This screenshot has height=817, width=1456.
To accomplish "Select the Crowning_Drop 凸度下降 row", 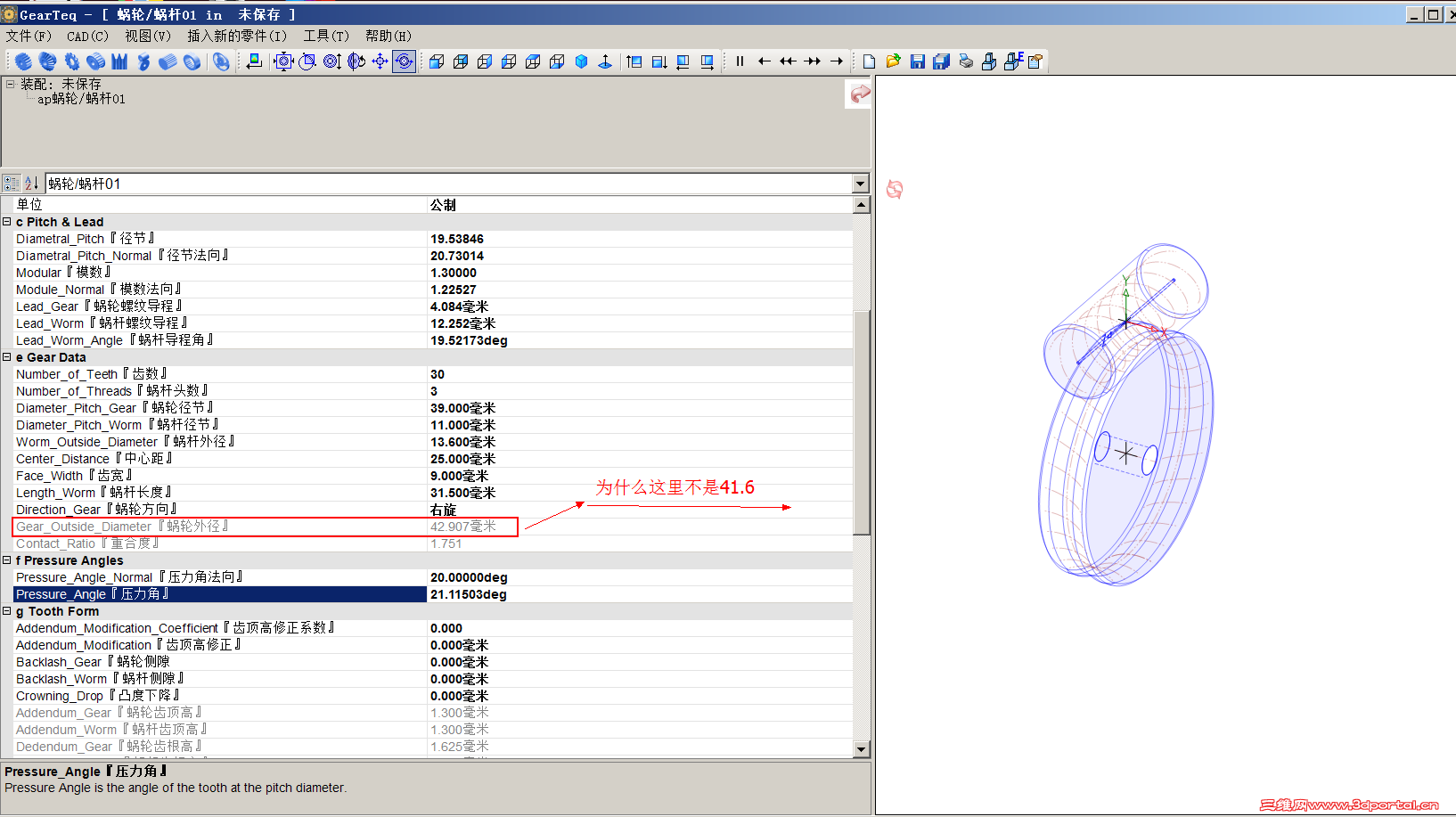I will [x=432, y=696].
